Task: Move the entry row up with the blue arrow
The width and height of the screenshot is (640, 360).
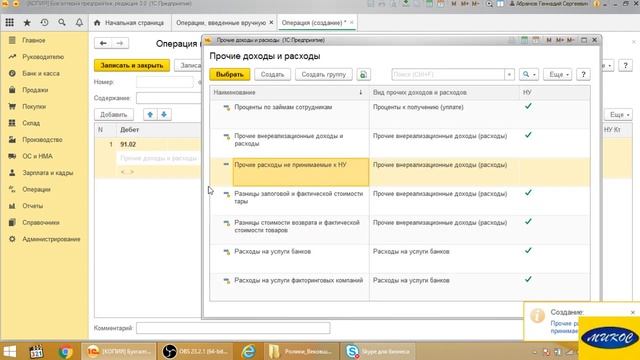Action: tap(150, 115)
